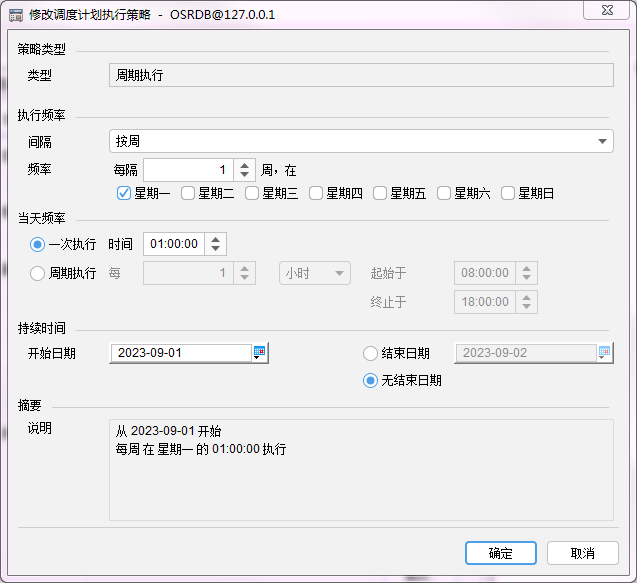Image resolution: width=637 pixels, height=583 pixels.
Task: Decrease the 每隔 weeks value
Action: pos(244,175)
